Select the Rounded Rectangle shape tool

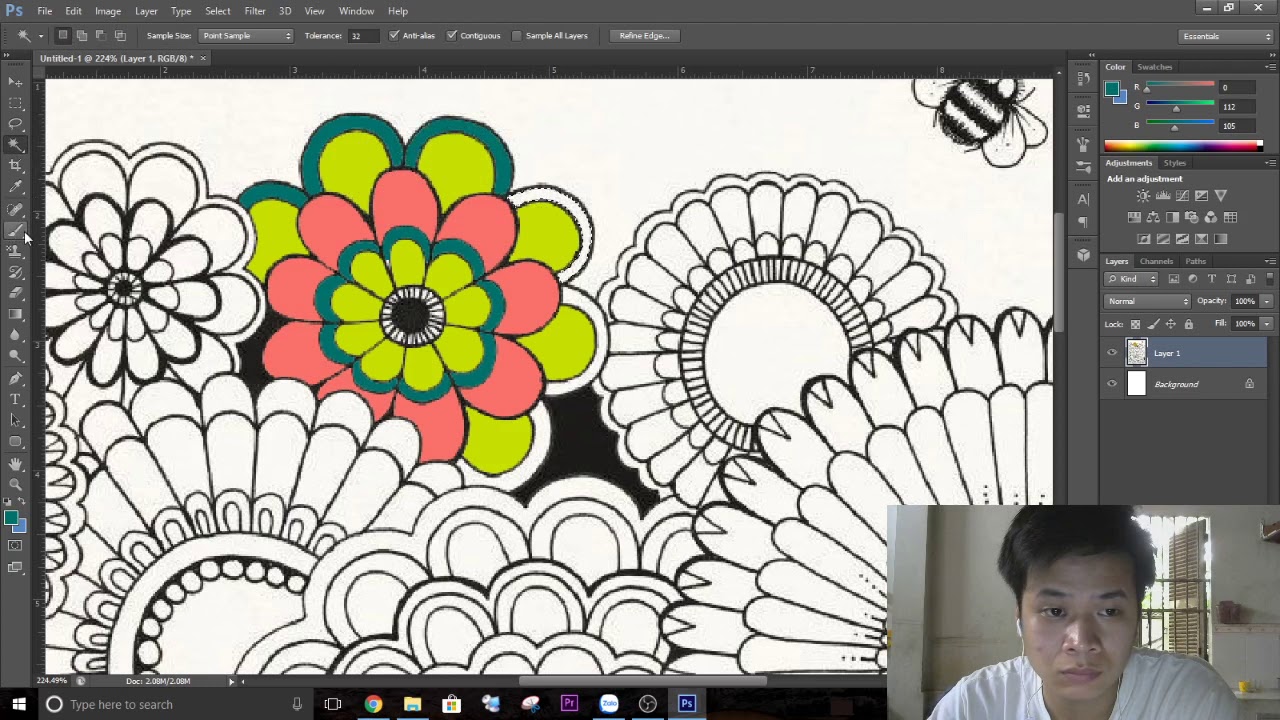(x=15, y=441)
